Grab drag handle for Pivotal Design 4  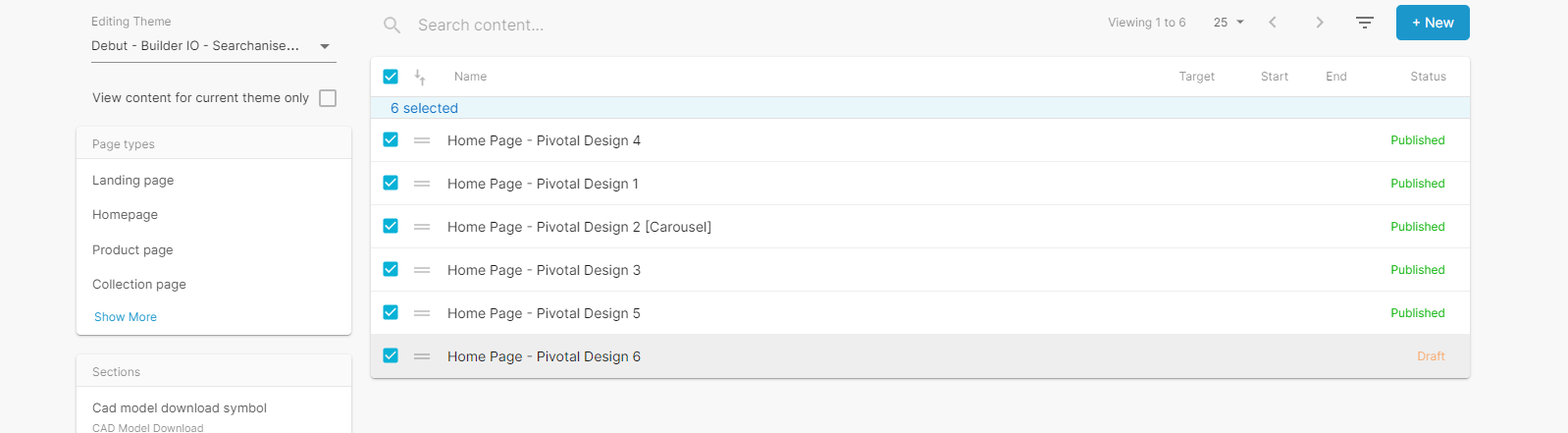[422, 140]
